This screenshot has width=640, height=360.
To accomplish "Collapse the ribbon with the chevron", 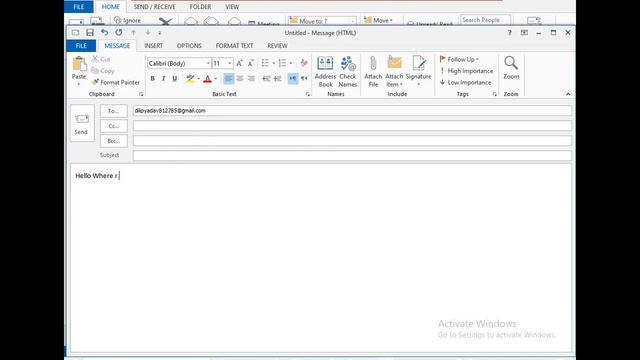I will [x=568, y=94].
